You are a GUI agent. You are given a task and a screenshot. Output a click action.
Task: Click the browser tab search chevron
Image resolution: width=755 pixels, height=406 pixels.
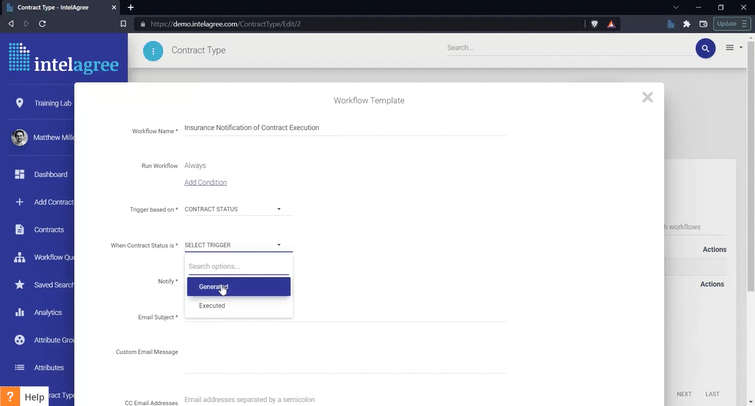coord(676,7)
